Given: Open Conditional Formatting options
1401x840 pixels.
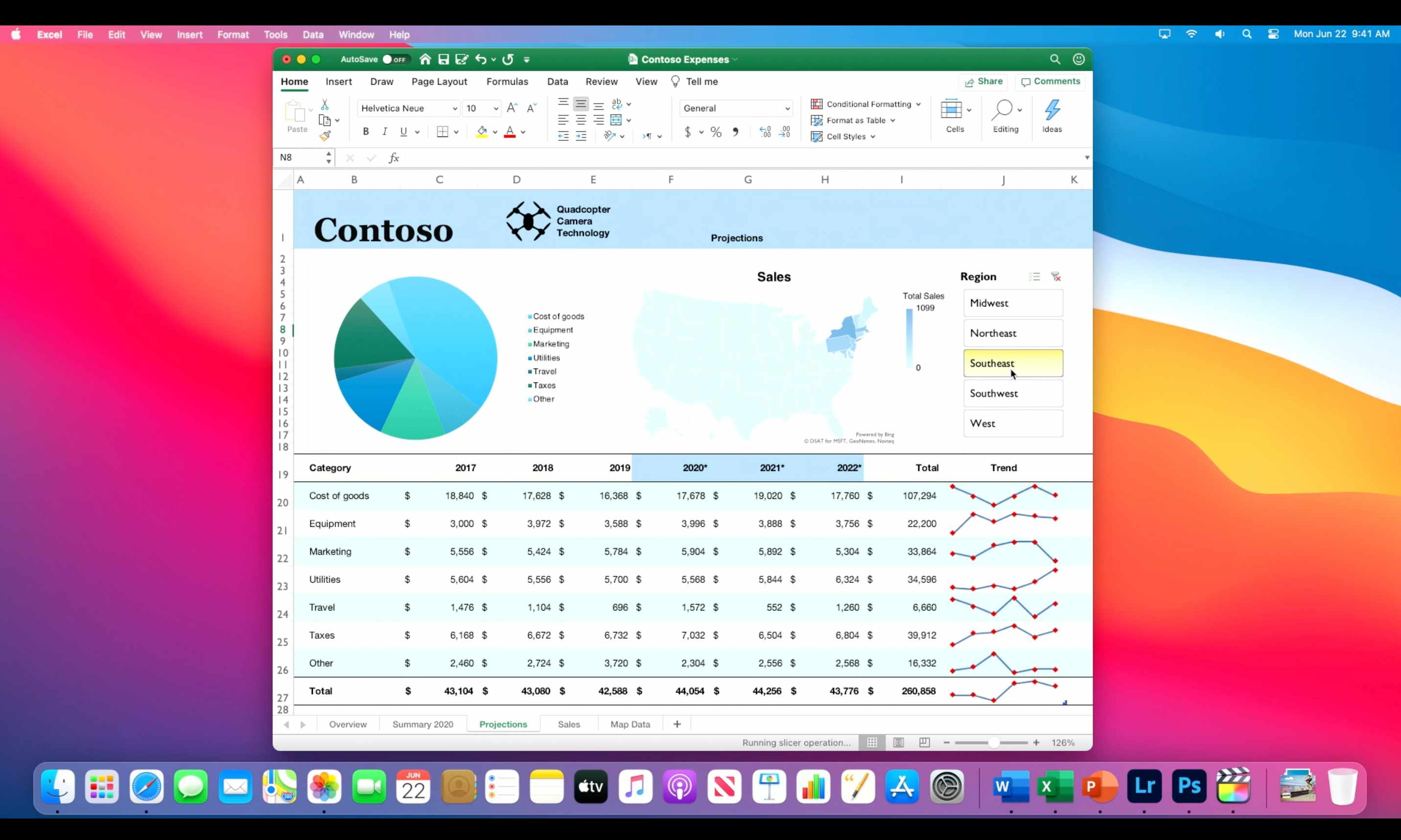Looking at the screenshot, I should point(865,104).
